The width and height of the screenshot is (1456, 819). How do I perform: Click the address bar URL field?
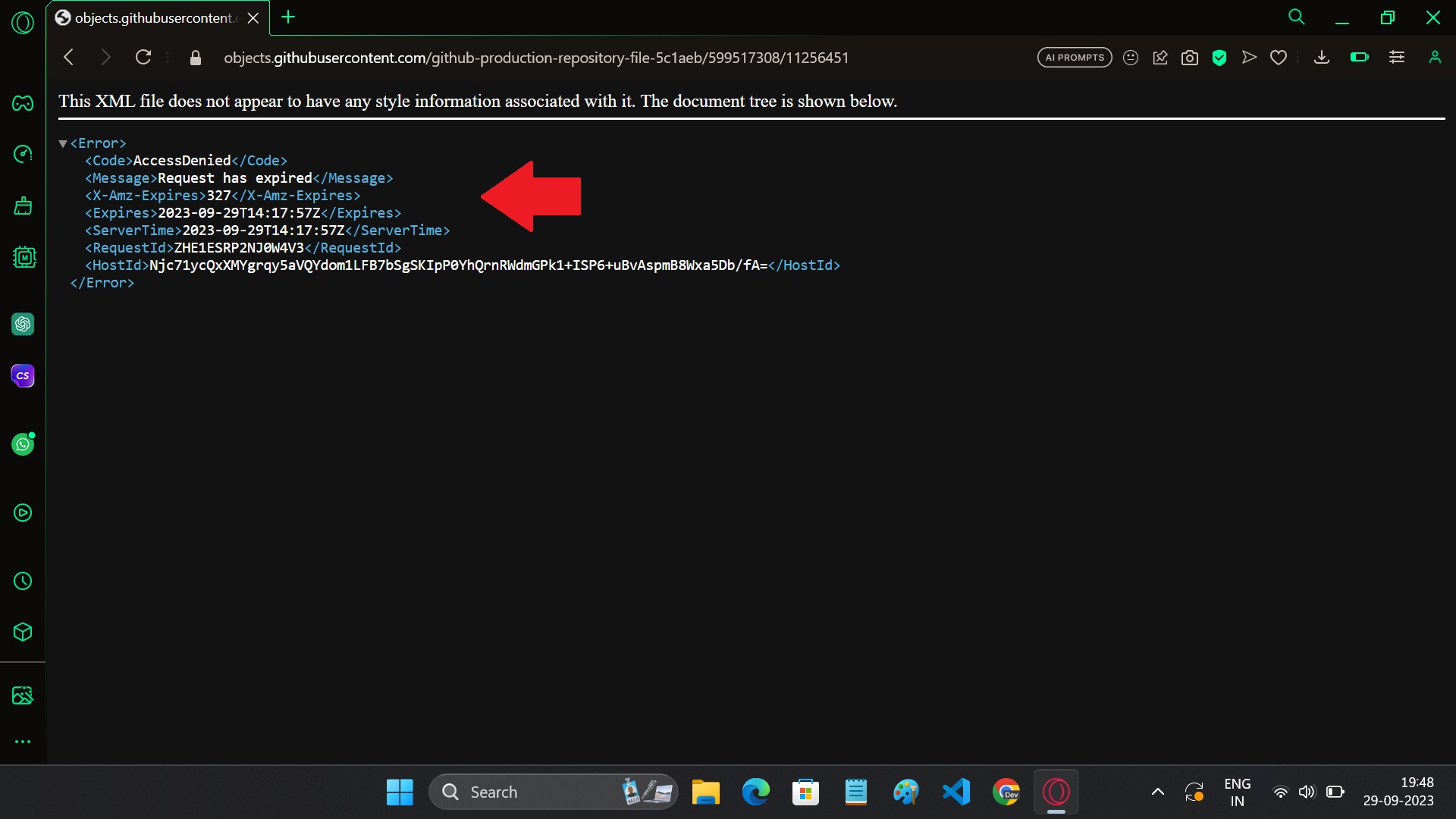537,58
